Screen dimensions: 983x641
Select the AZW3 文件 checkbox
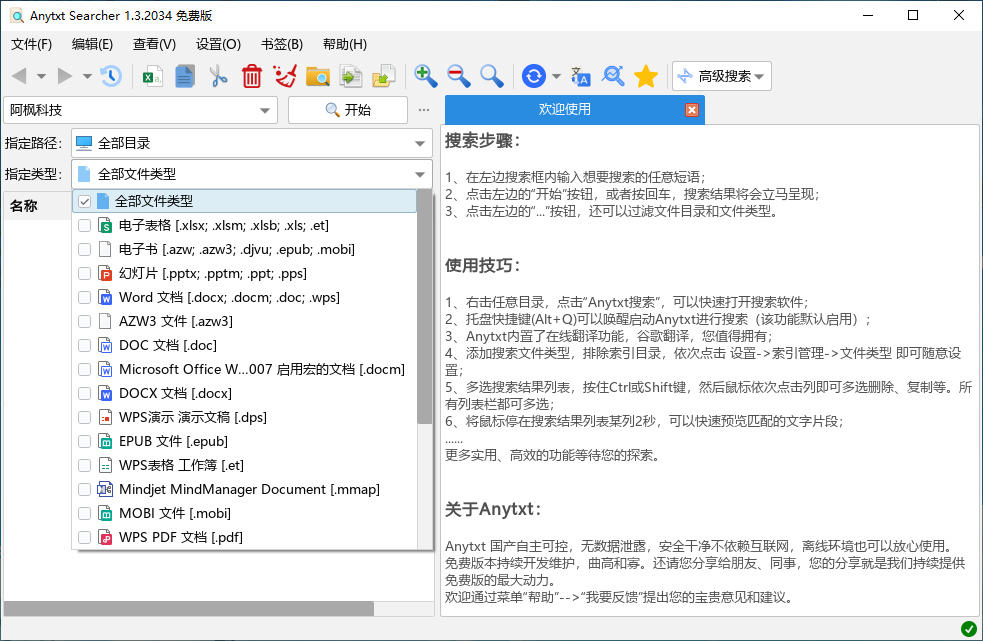point(85,322)
